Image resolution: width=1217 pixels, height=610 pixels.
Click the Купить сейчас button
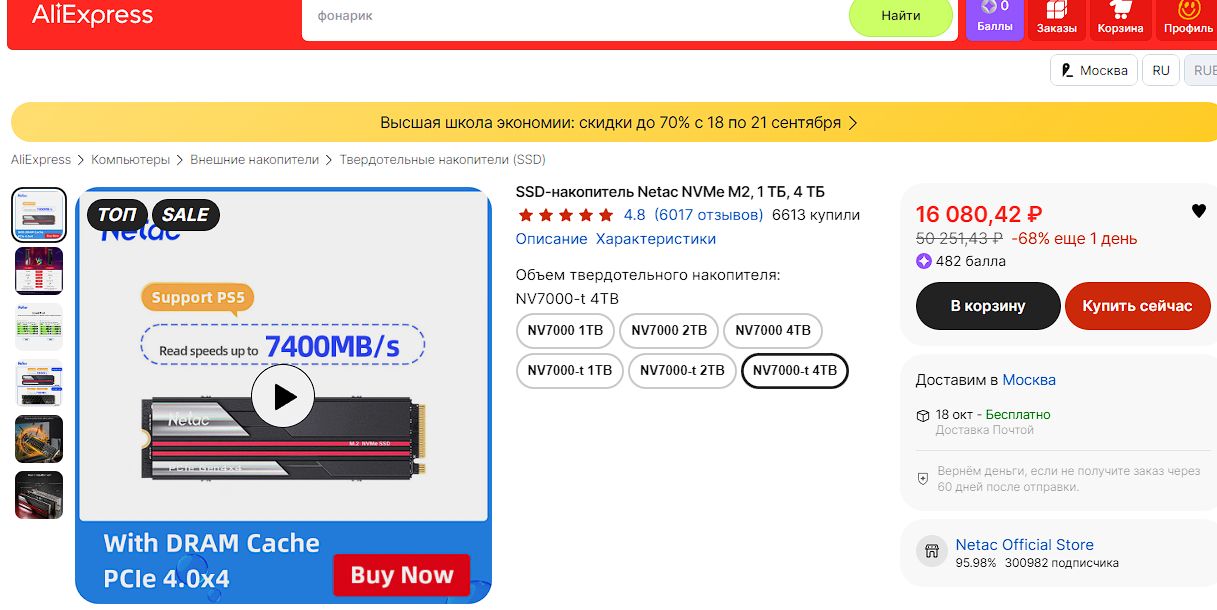click(x=1137, y=306)
